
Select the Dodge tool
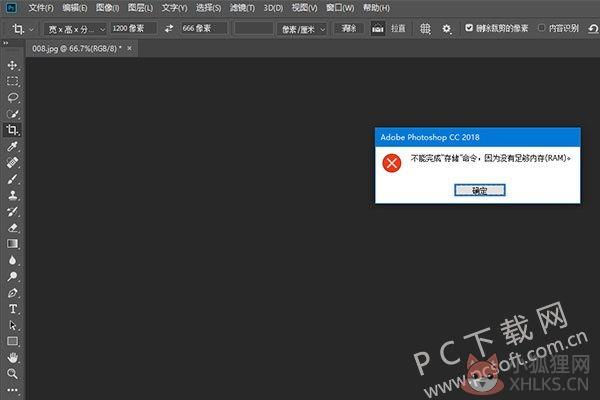12,276
